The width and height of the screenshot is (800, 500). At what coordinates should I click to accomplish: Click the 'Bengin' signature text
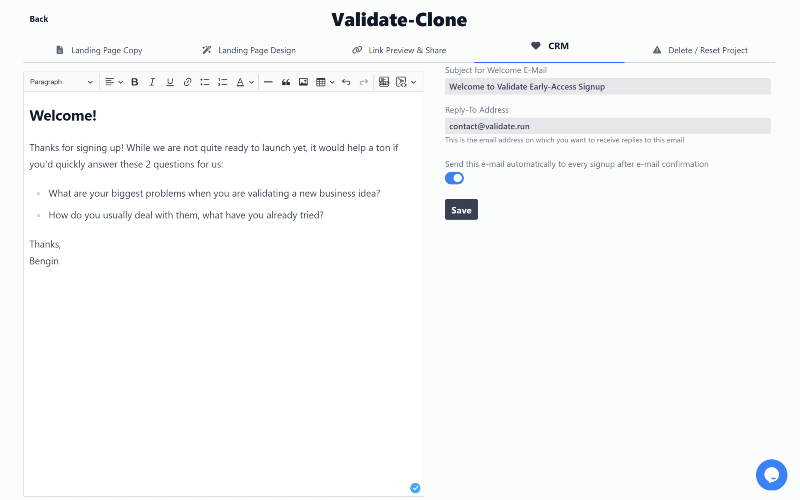pos(44,261)
